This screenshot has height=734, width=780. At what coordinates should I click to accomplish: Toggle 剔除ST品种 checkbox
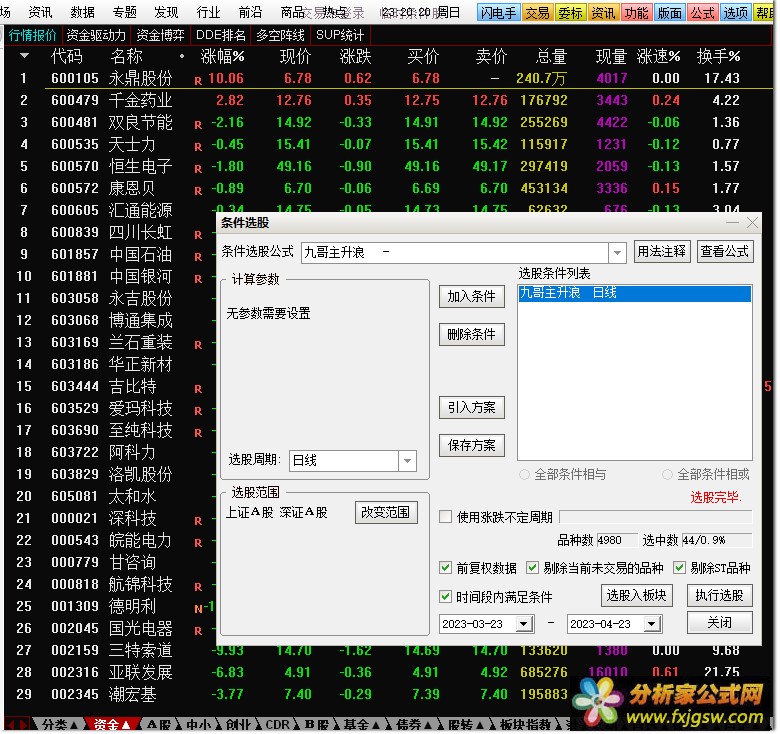[x=679, y=567]
